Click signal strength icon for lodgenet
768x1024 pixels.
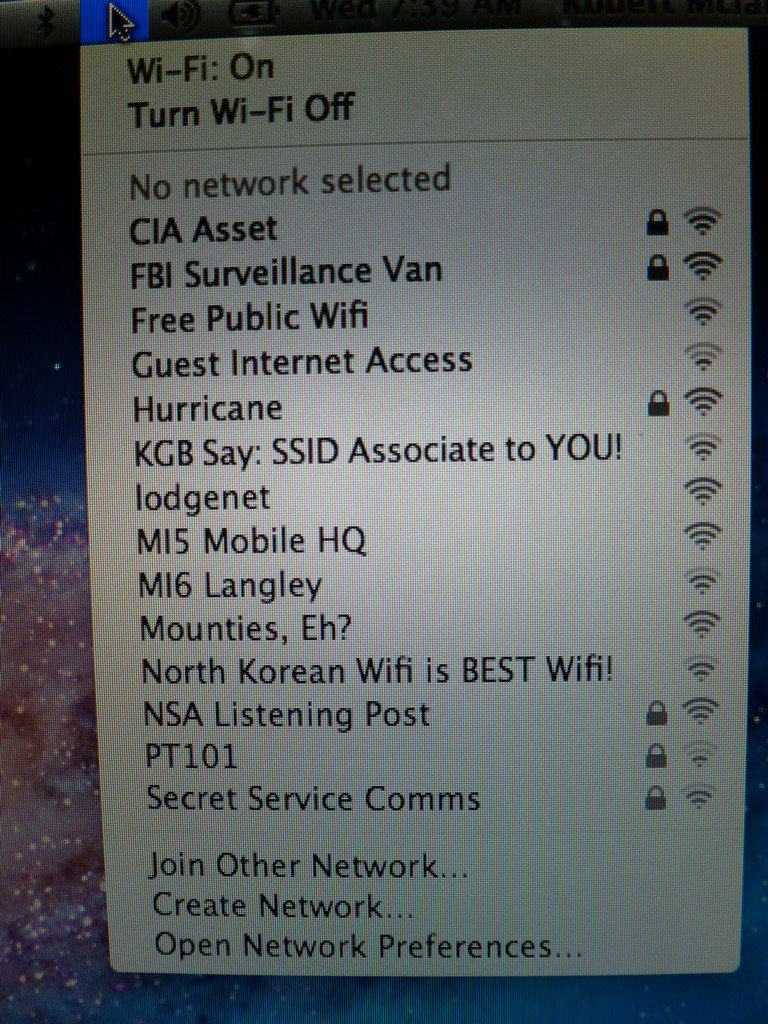703,492
